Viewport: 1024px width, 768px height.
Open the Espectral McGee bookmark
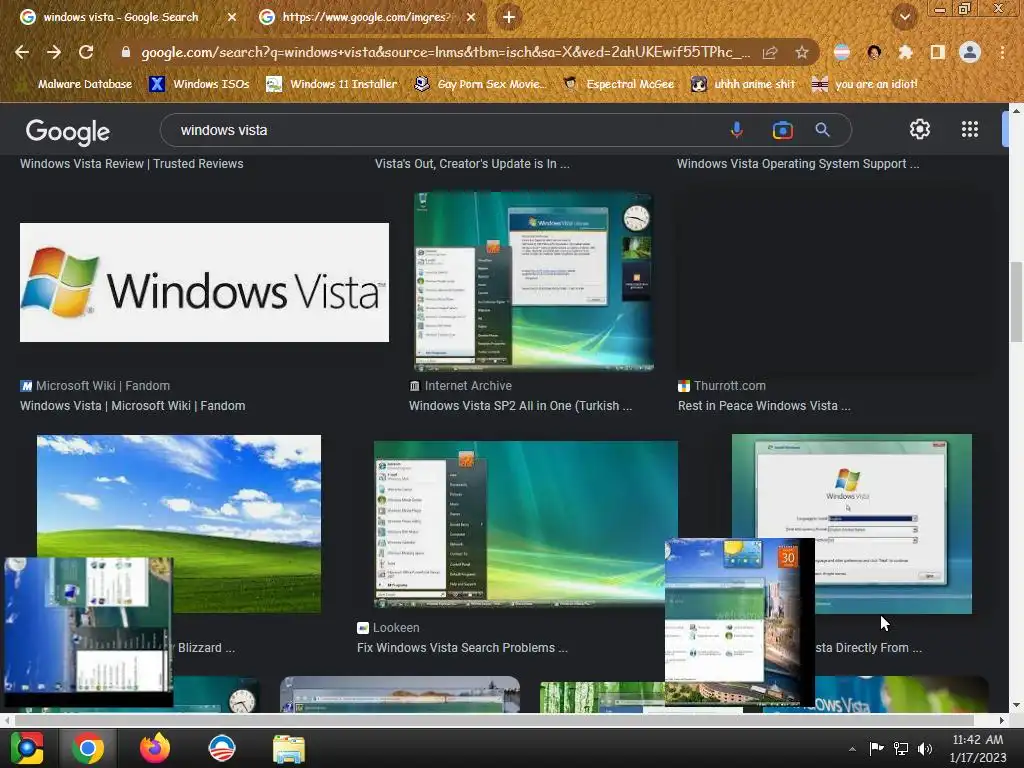[x=619, y=84]
